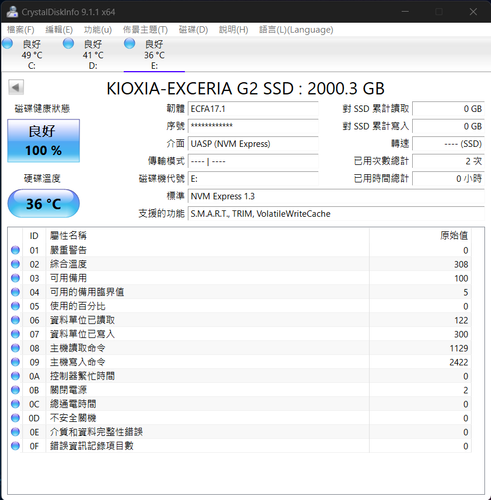The image size is (491, 500).
Task: Open the 磁碟(D) menu
Action: pyautogui.click(x=193, y=30)
